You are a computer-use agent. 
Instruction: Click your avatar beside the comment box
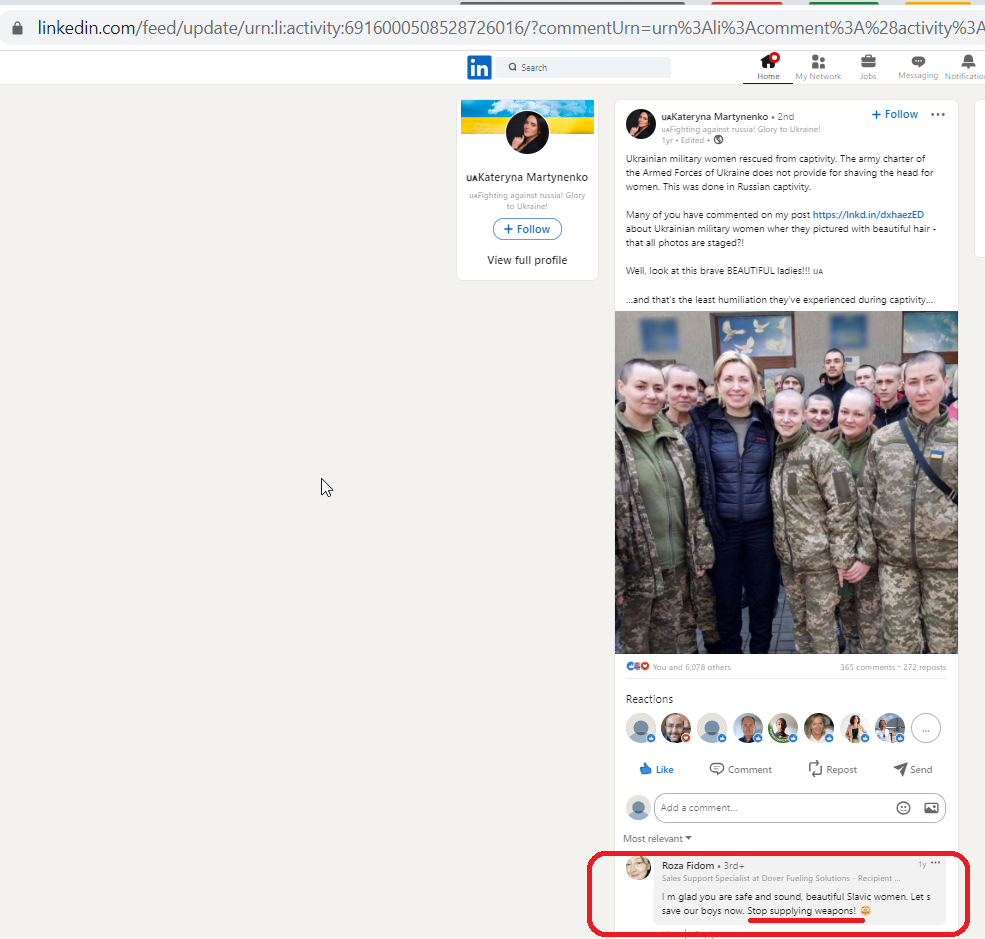point(638,808)
